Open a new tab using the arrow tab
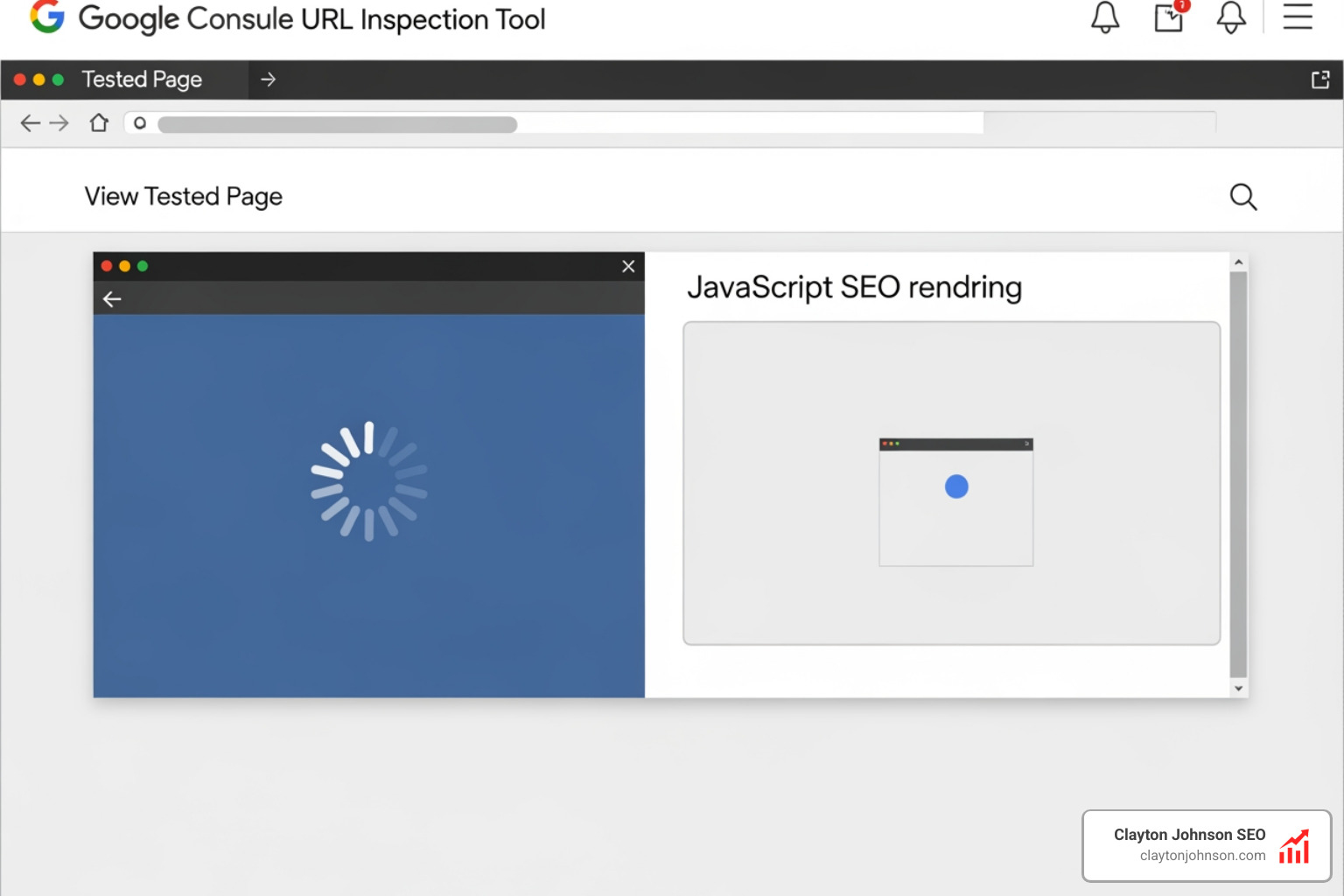Screen dimensions: 1344x896 pos(268,79)
